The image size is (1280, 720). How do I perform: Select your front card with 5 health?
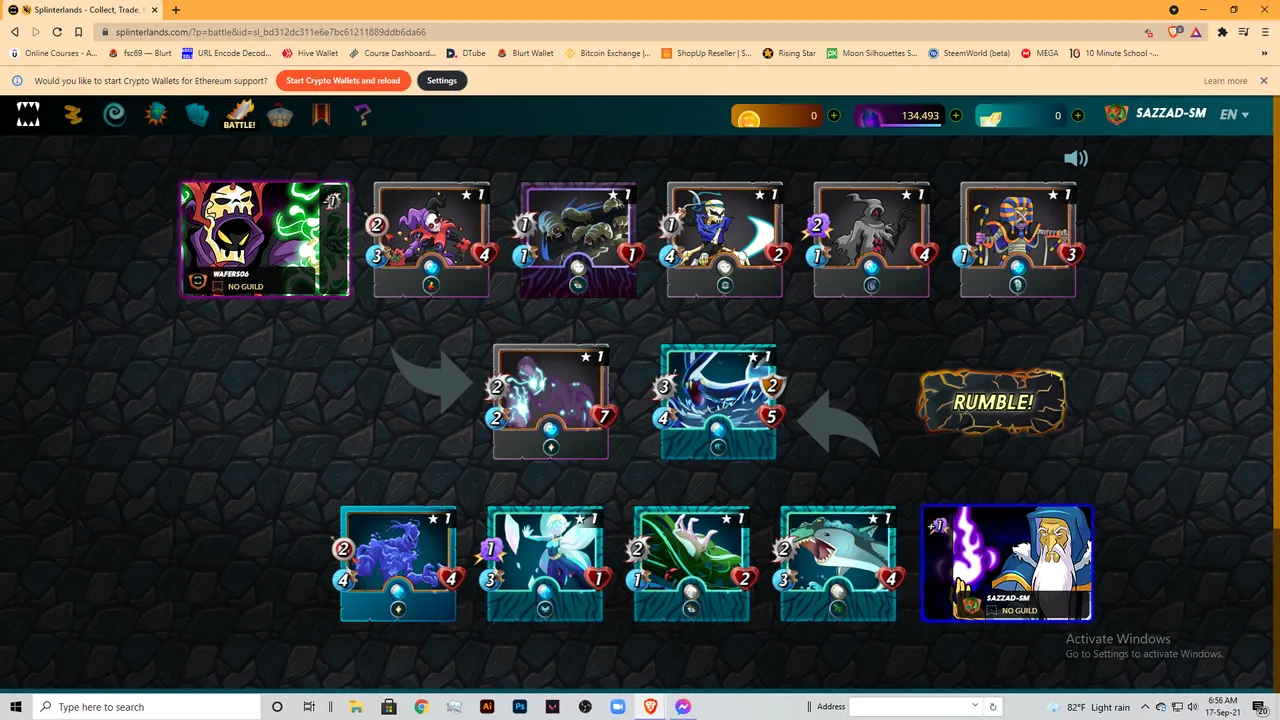tap(718, 402)
